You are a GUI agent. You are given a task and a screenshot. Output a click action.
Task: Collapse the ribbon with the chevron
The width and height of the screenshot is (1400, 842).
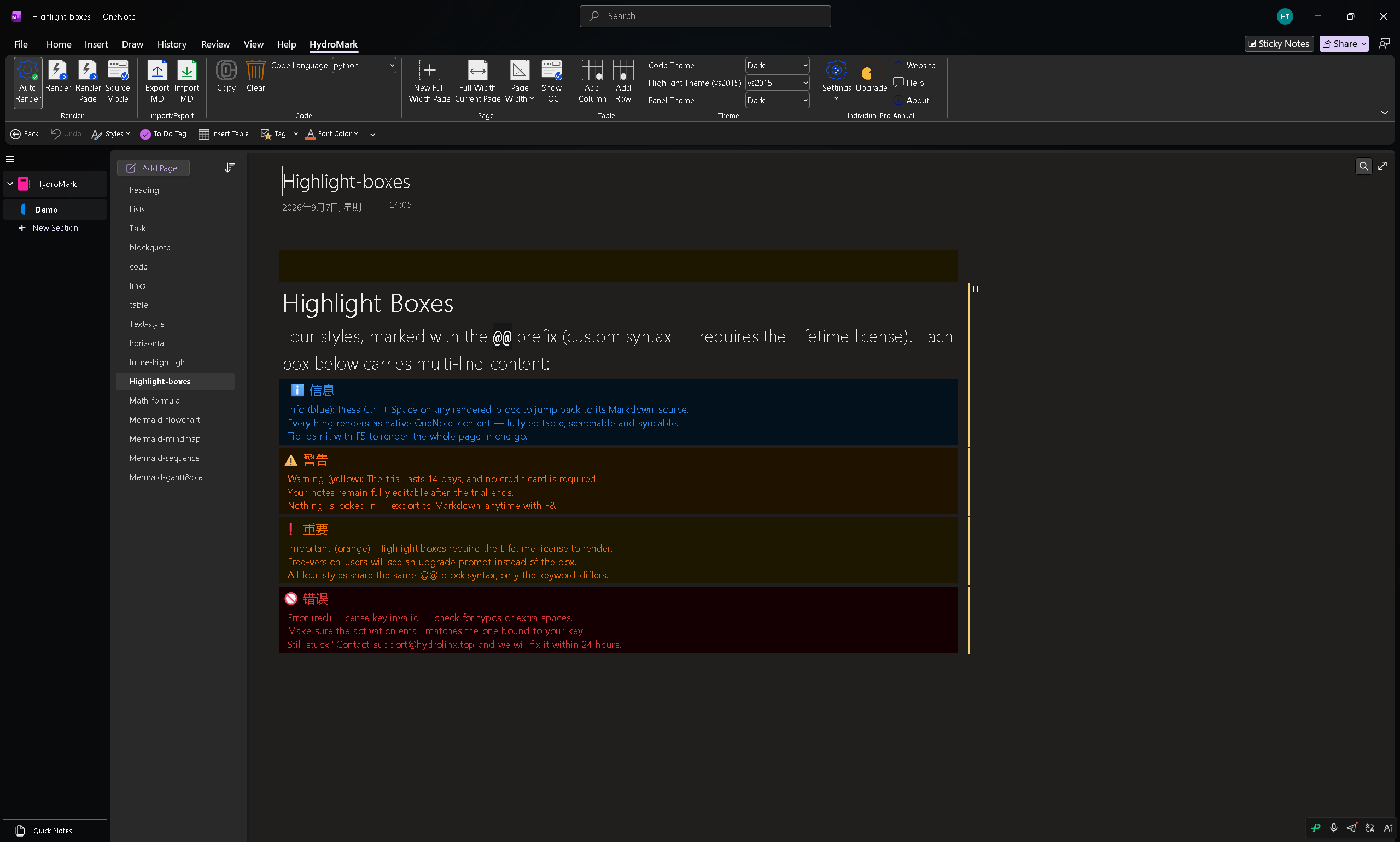1384,113
